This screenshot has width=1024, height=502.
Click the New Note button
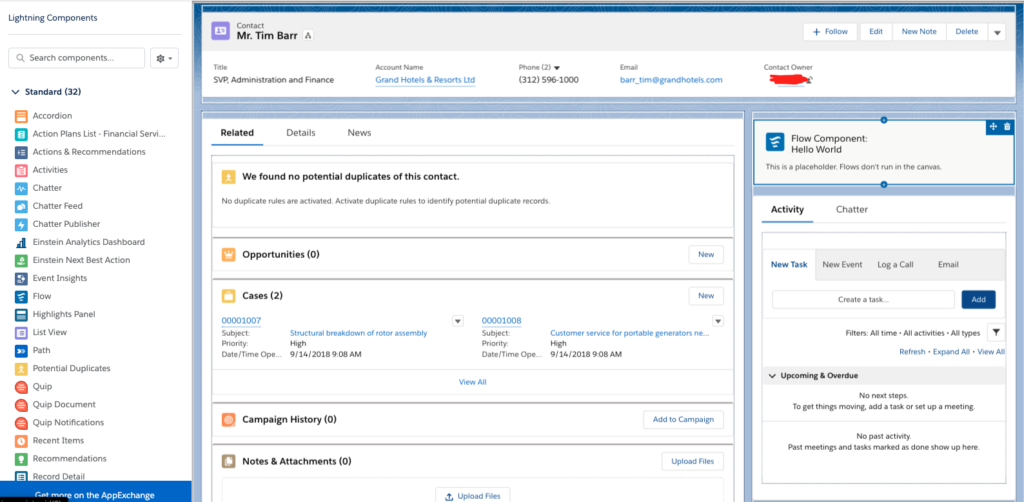click(x=919, y=31)
